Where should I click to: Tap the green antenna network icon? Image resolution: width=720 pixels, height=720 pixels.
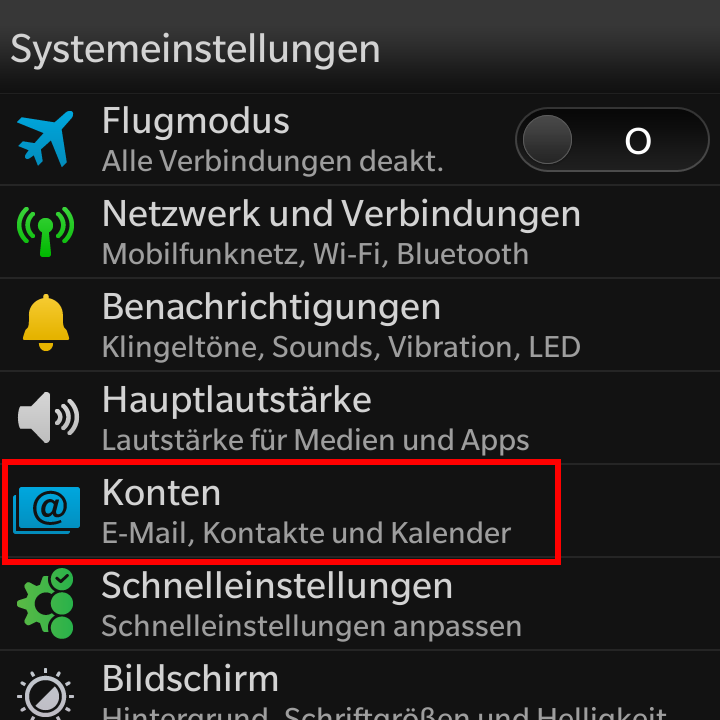click(45, 231)
